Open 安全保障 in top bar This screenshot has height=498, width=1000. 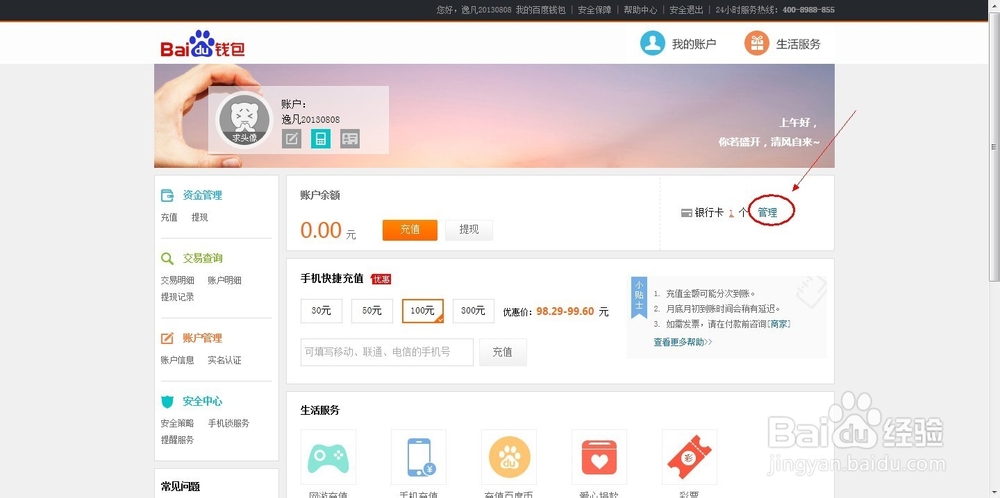tap(594, 10)
